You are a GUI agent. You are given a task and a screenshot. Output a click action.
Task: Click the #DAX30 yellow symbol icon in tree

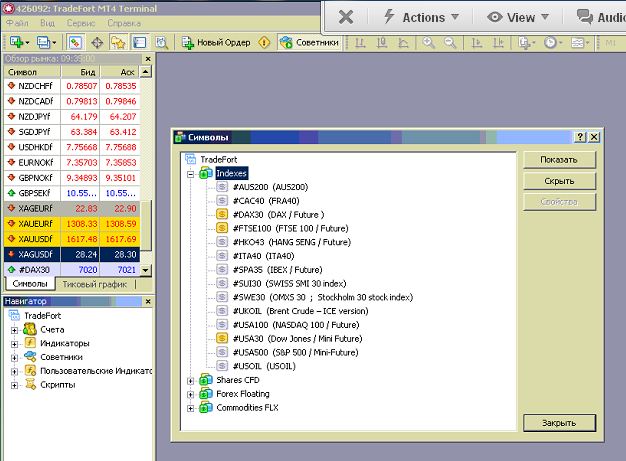point(222,214)
